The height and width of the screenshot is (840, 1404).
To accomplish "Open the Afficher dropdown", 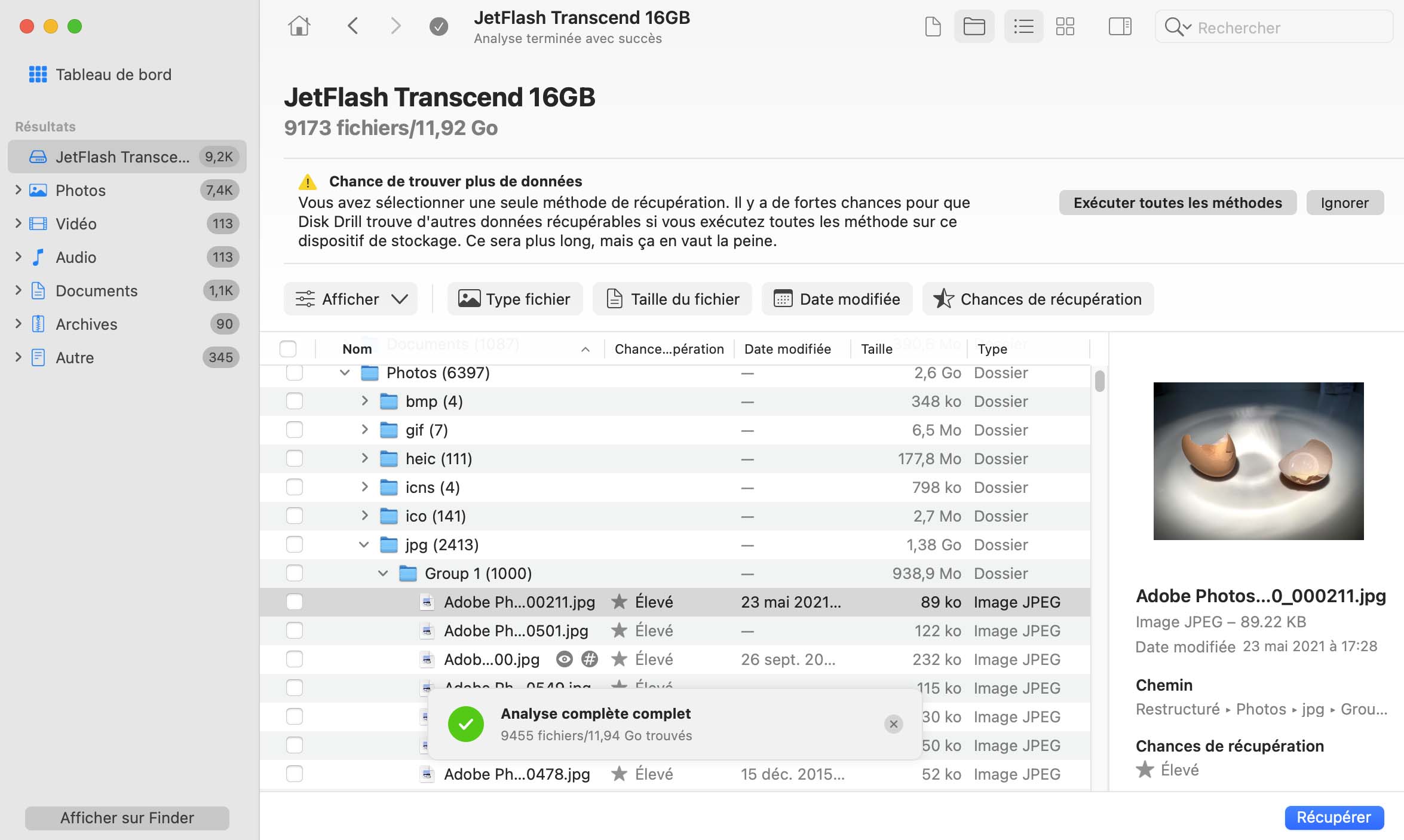I will [x=351, y=299].
